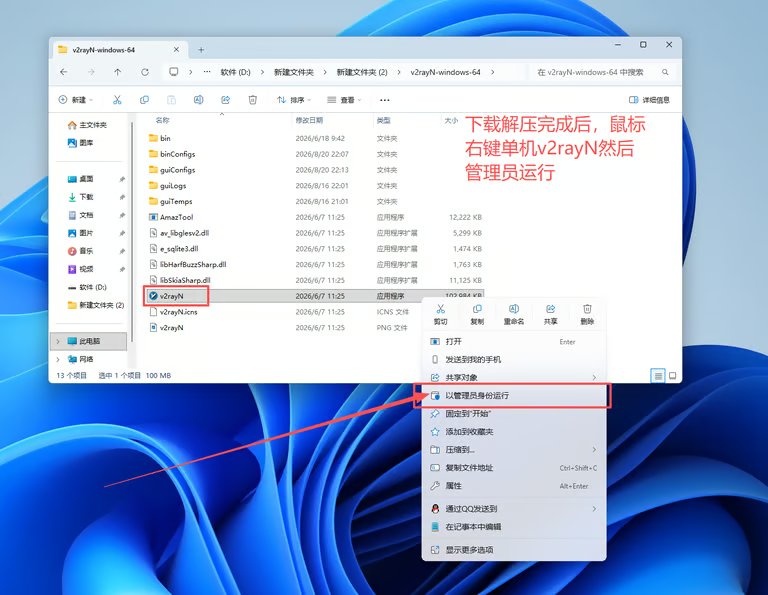Toggle the 详细信息 details pane
Viewport: 768px width, 595px height.
tap(649, 100)
